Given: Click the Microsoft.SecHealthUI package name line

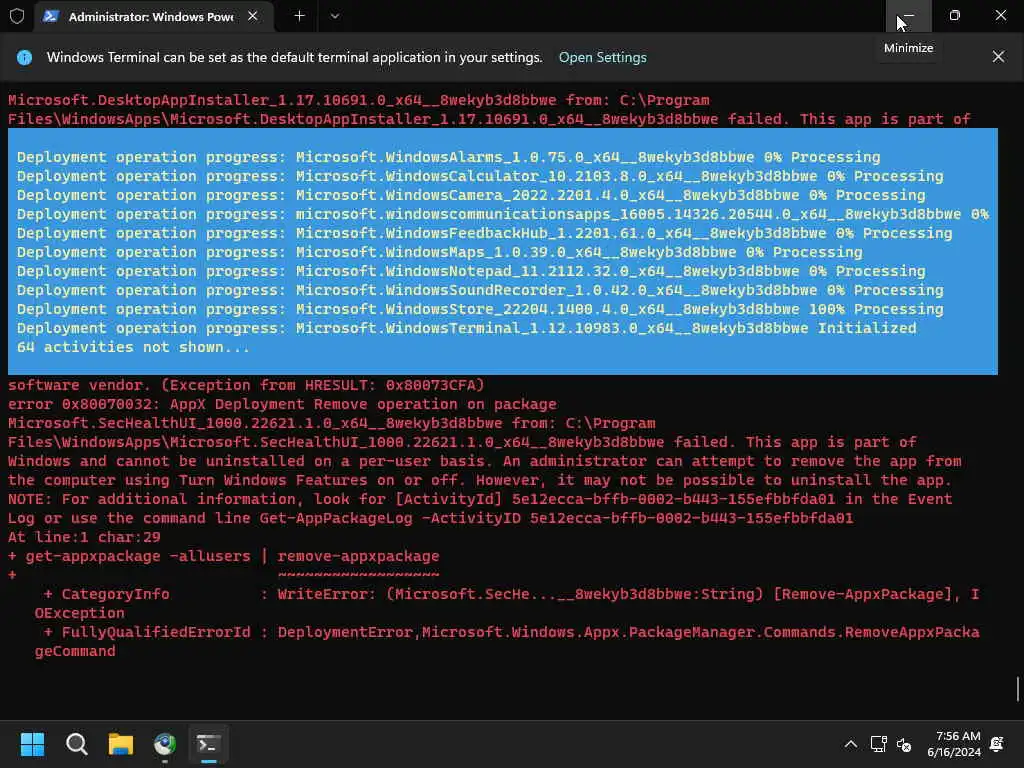Looking at the screenshot, I should [x=331, y=423].
